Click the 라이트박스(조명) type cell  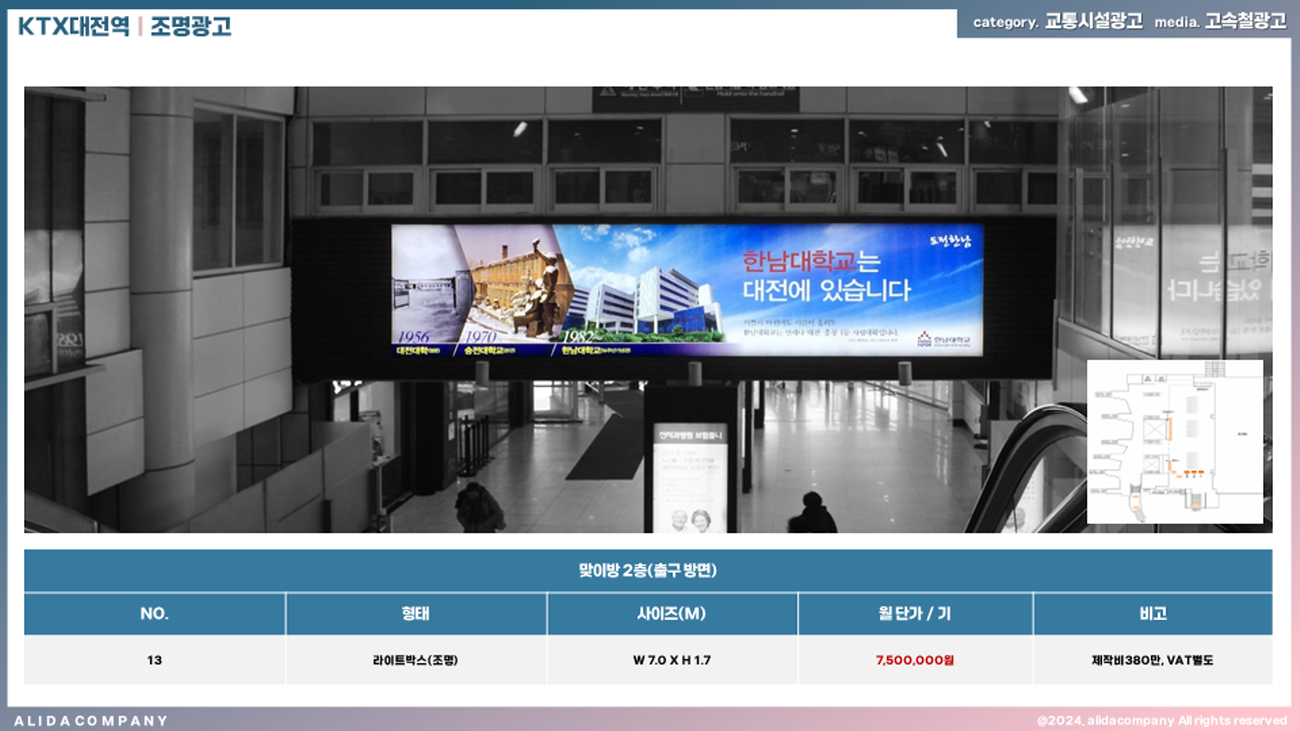tap(415, 660)
